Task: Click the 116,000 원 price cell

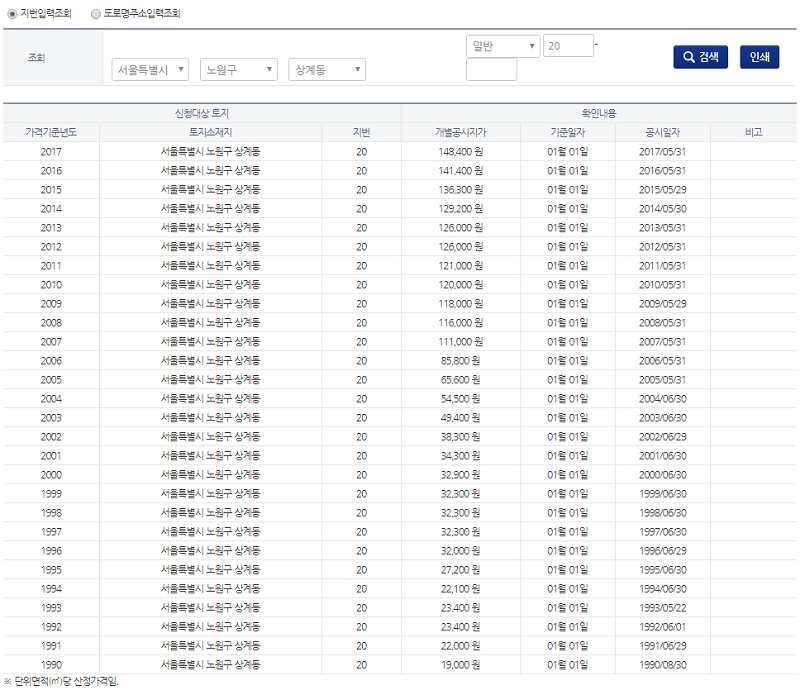Action: (x=461, y=323)
